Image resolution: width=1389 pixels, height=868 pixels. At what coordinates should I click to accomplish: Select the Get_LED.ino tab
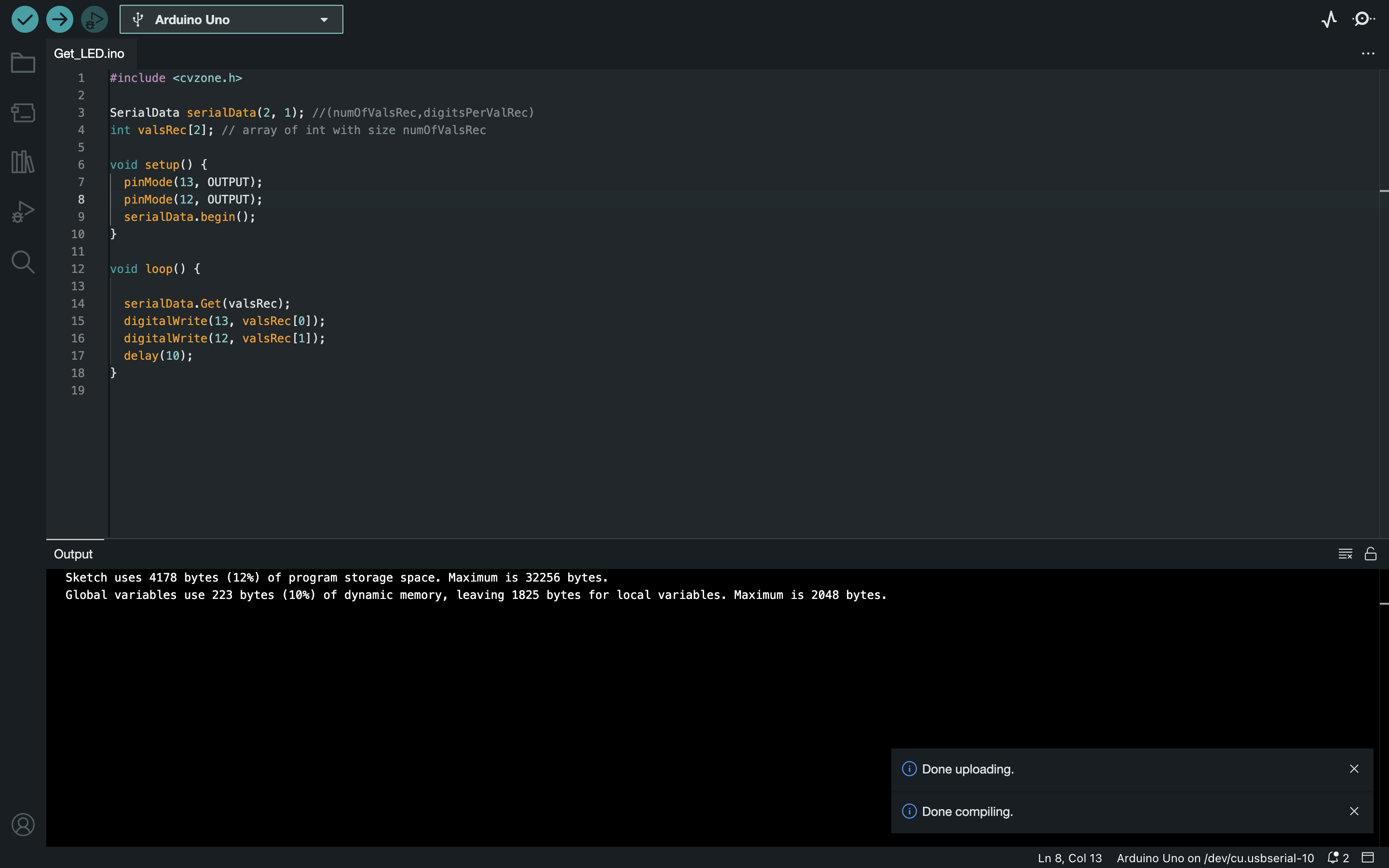tap(89, 54)
